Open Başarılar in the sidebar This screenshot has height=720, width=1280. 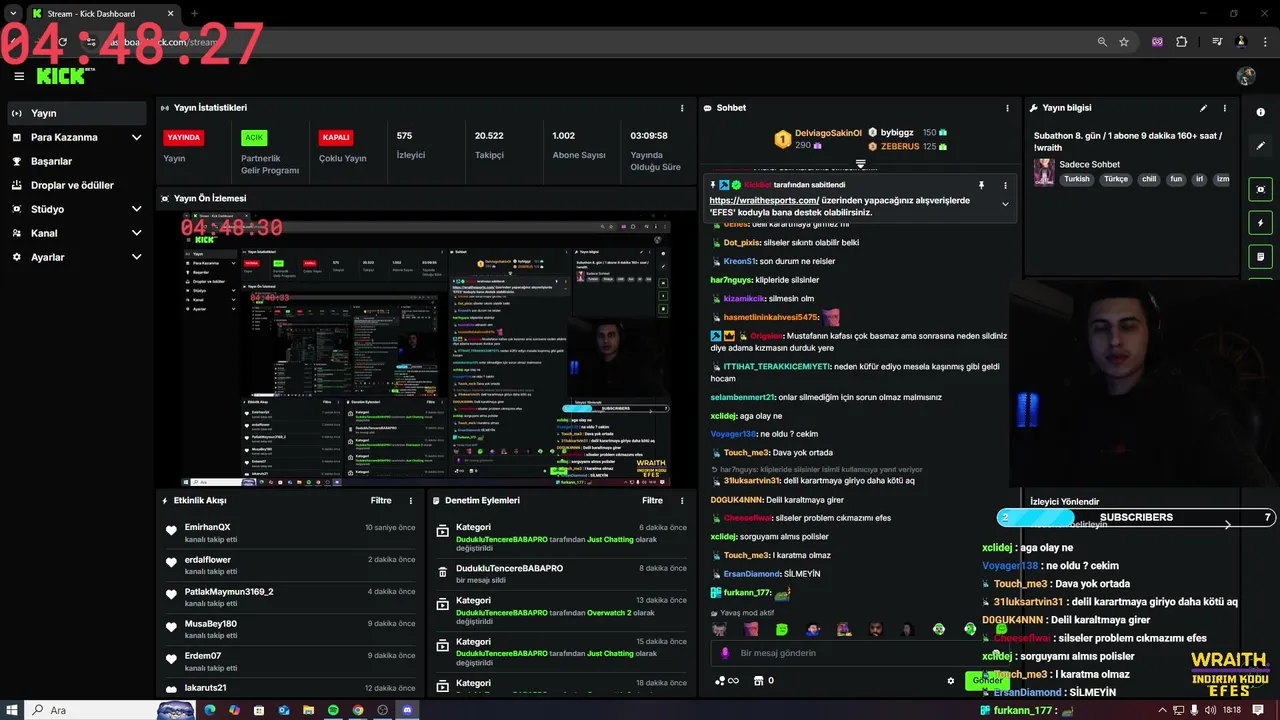(x=76, y=161)
